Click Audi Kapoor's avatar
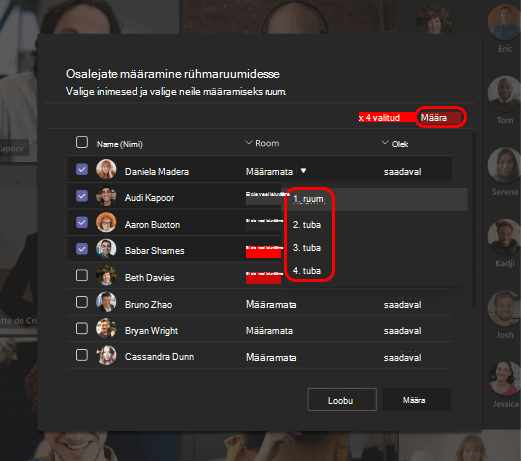The image size is (521, 461). tap(106, 196)
